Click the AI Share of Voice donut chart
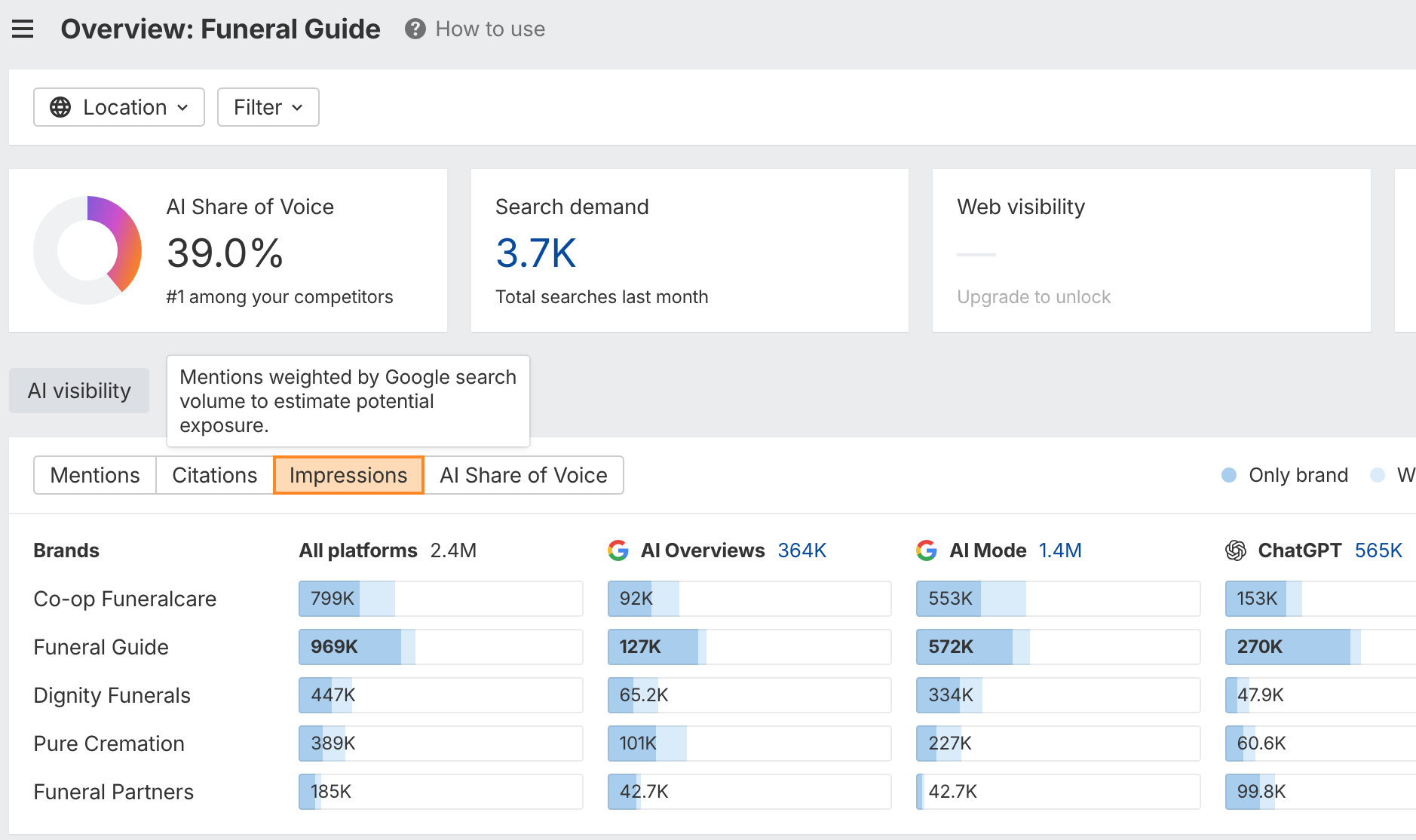Screen dimensions: 1416x840 87,250
